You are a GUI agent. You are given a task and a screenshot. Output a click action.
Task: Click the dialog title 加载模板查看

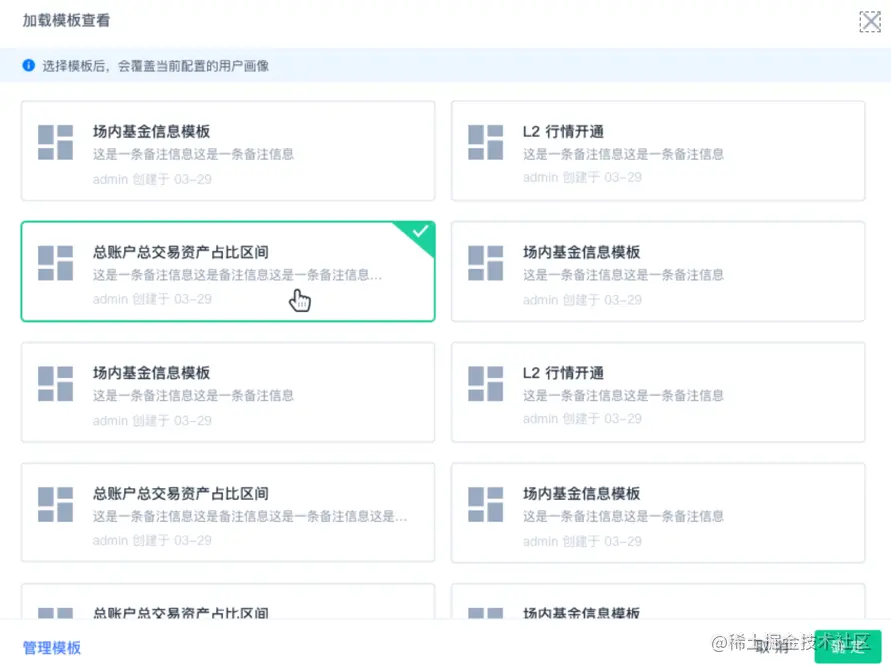point(66,20)
